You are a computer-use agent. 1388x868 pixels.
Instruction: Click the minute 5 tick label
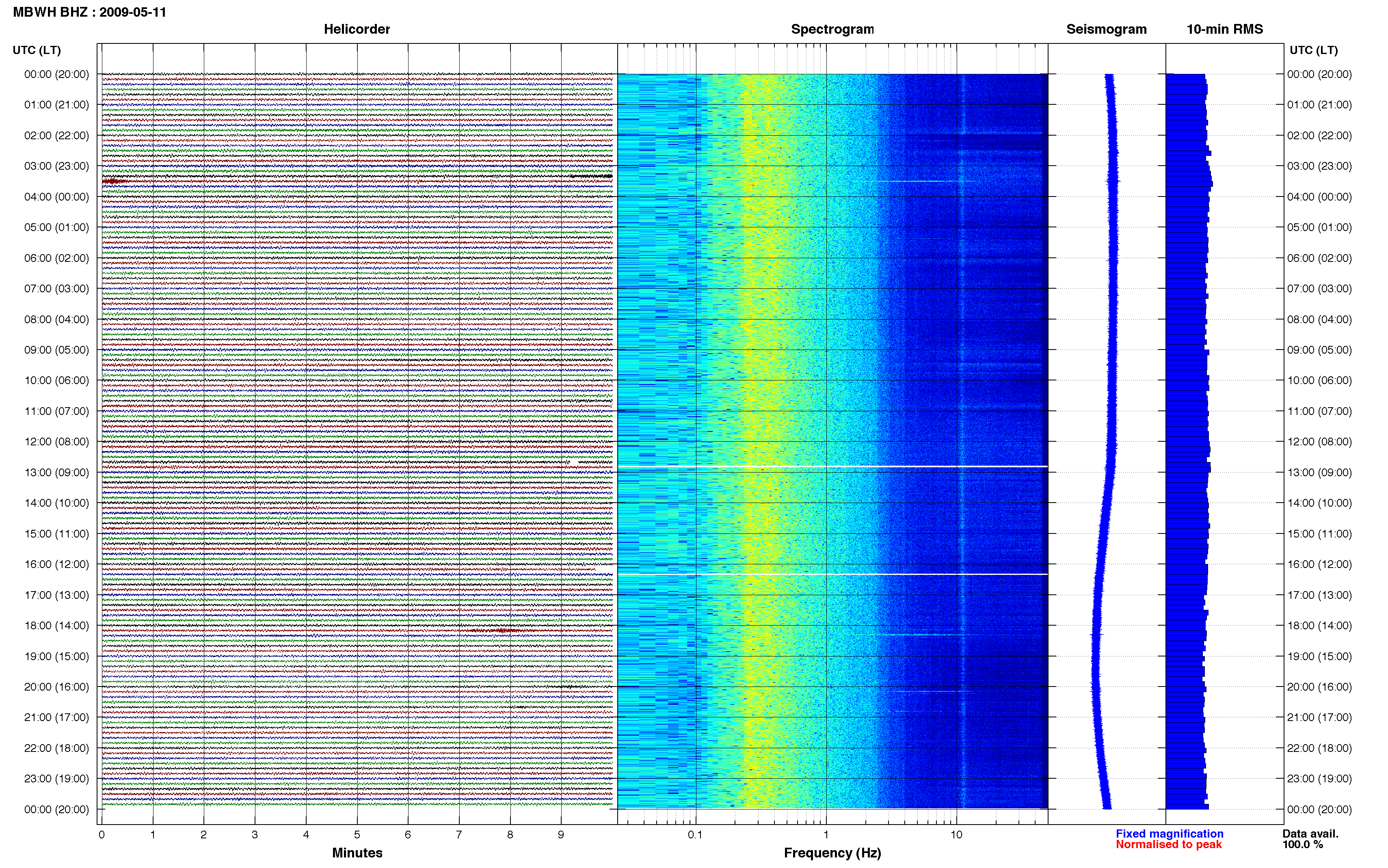coord(357,835)
